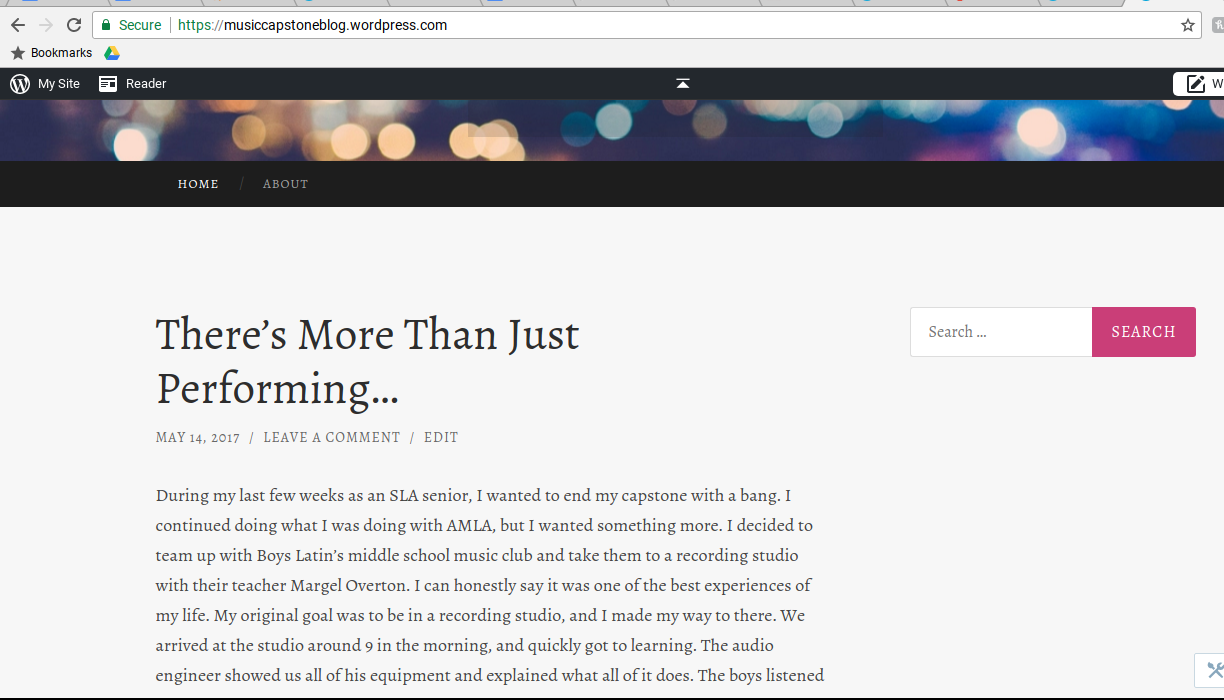Go to the HOME menu item
1224x700 pixels.
tap(198, 184)
